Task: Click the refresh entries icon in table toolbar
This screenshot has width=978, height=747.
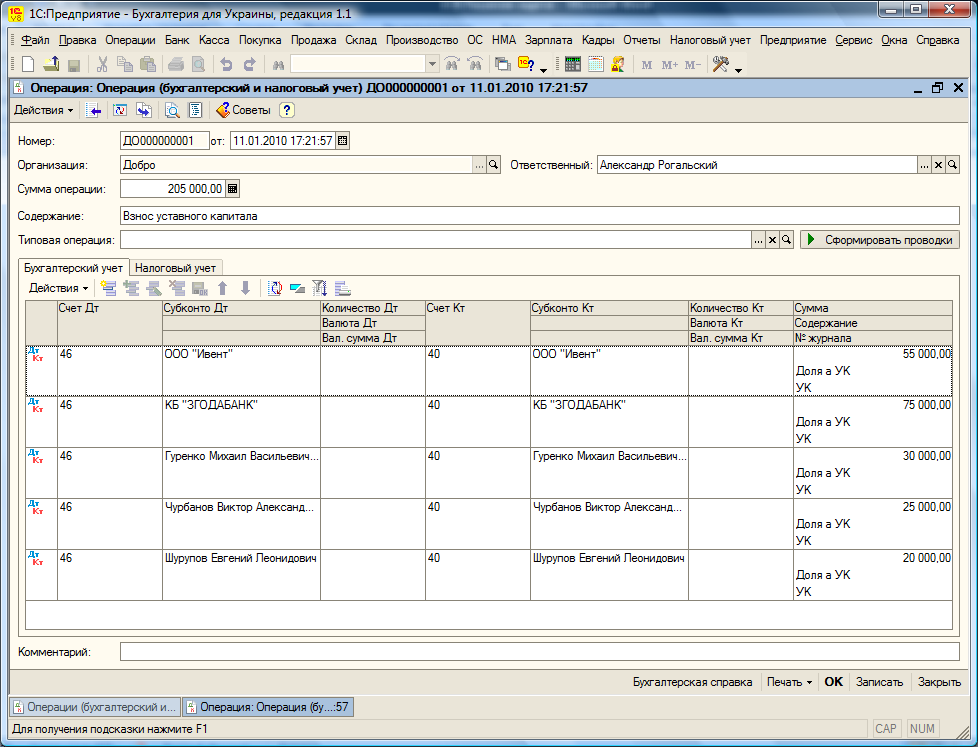Action: (274, 288)
